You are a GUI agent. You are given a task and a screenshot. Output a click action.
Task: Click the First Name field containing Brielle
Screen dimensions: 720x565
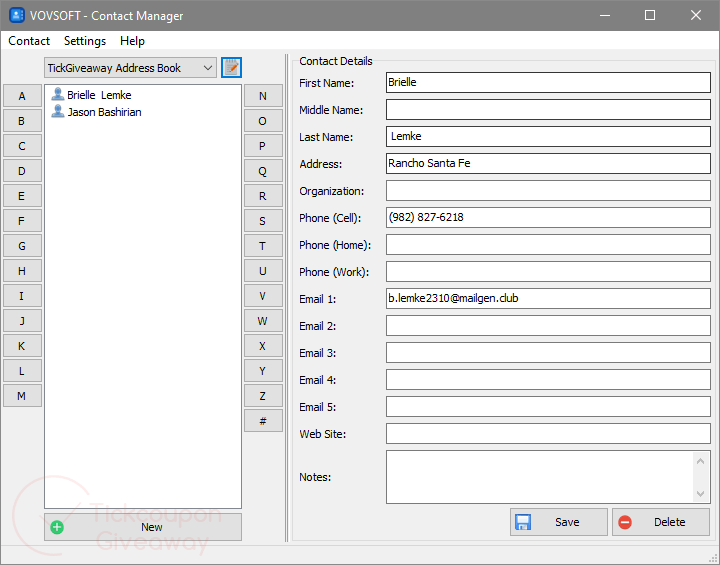[548, 83]
